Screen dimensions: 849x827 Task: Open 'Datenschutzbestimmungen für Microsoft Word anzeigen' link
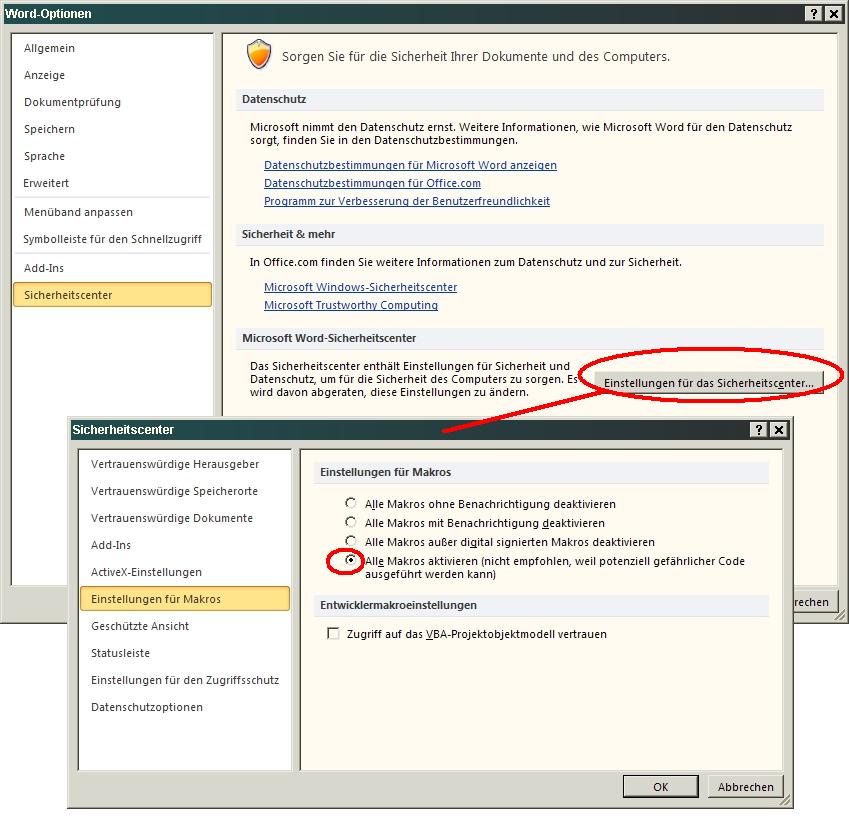click(x=410, y=165)
